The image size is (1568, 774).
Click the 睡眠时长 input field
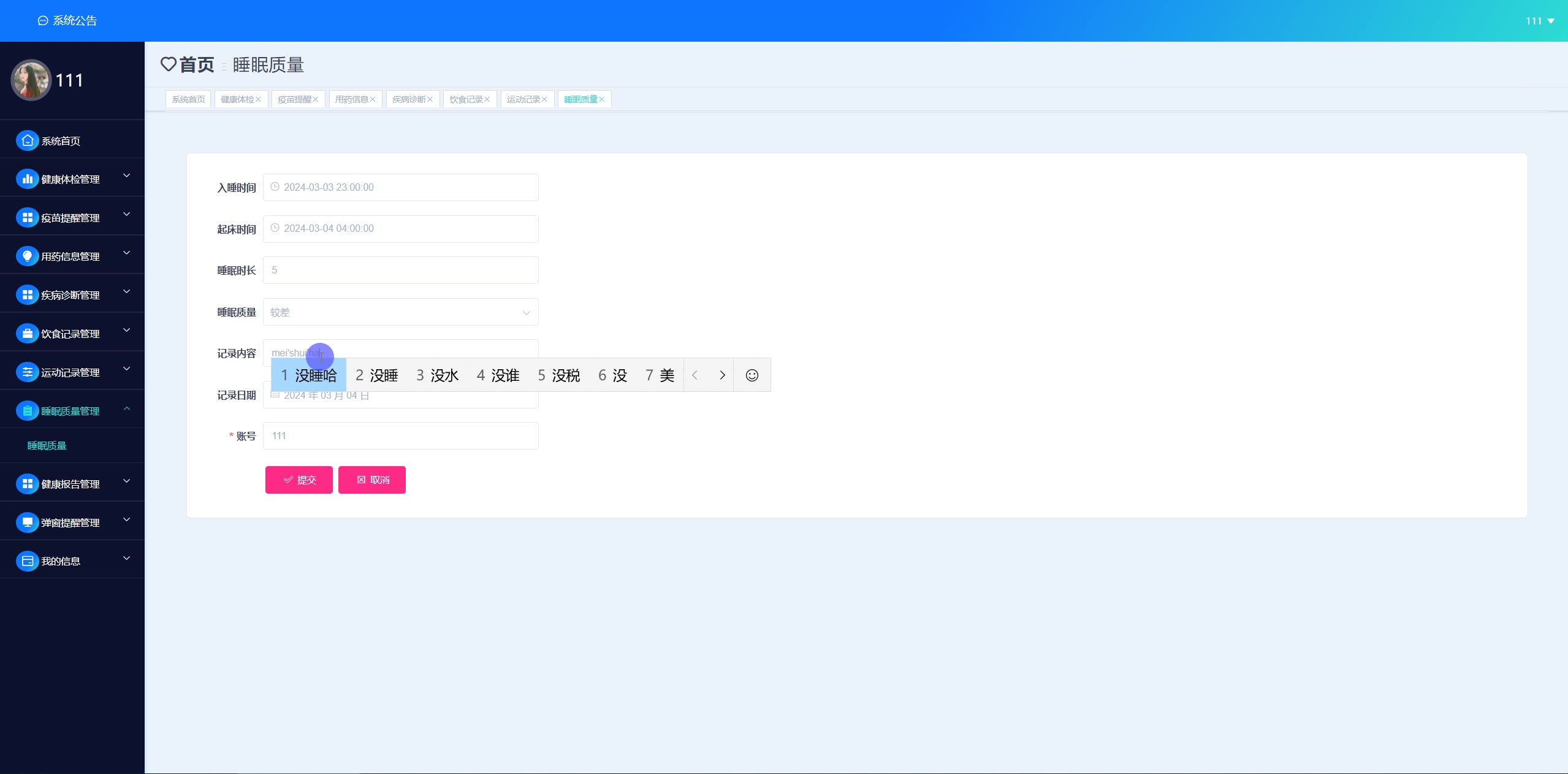click(x=400, y=270)
